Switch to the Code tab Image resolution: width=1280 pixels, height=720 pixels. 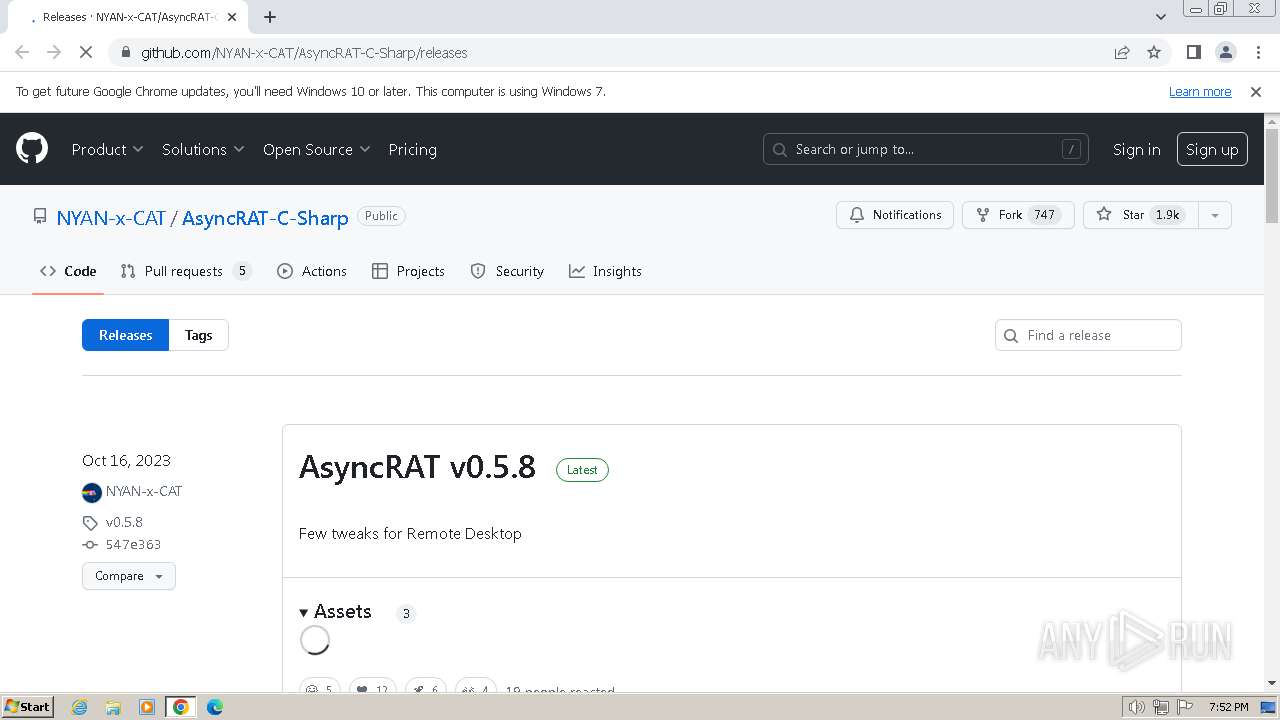point(68,271)
